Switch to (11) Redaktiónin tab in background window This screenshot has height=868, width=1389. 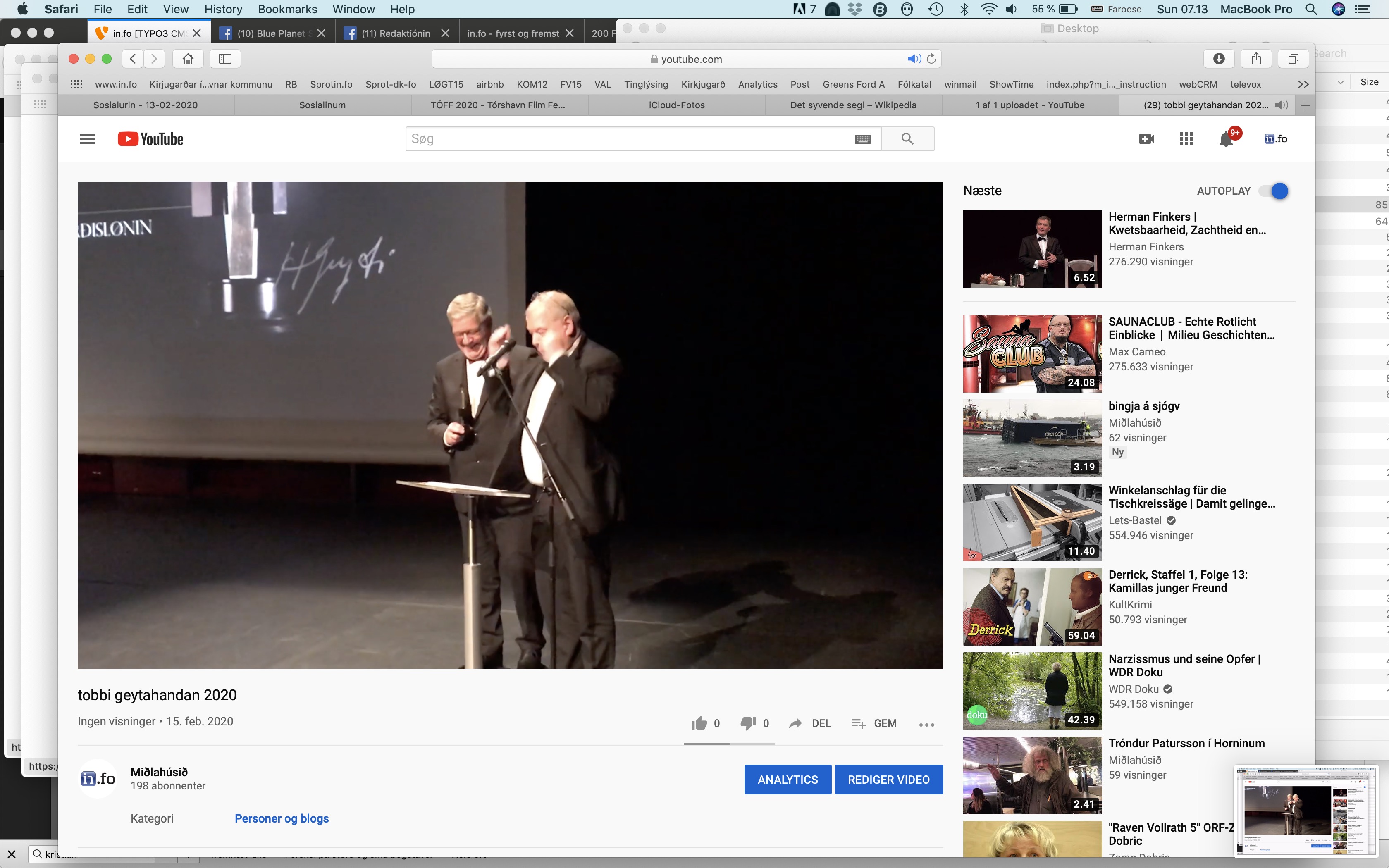[x=396, y=33]
